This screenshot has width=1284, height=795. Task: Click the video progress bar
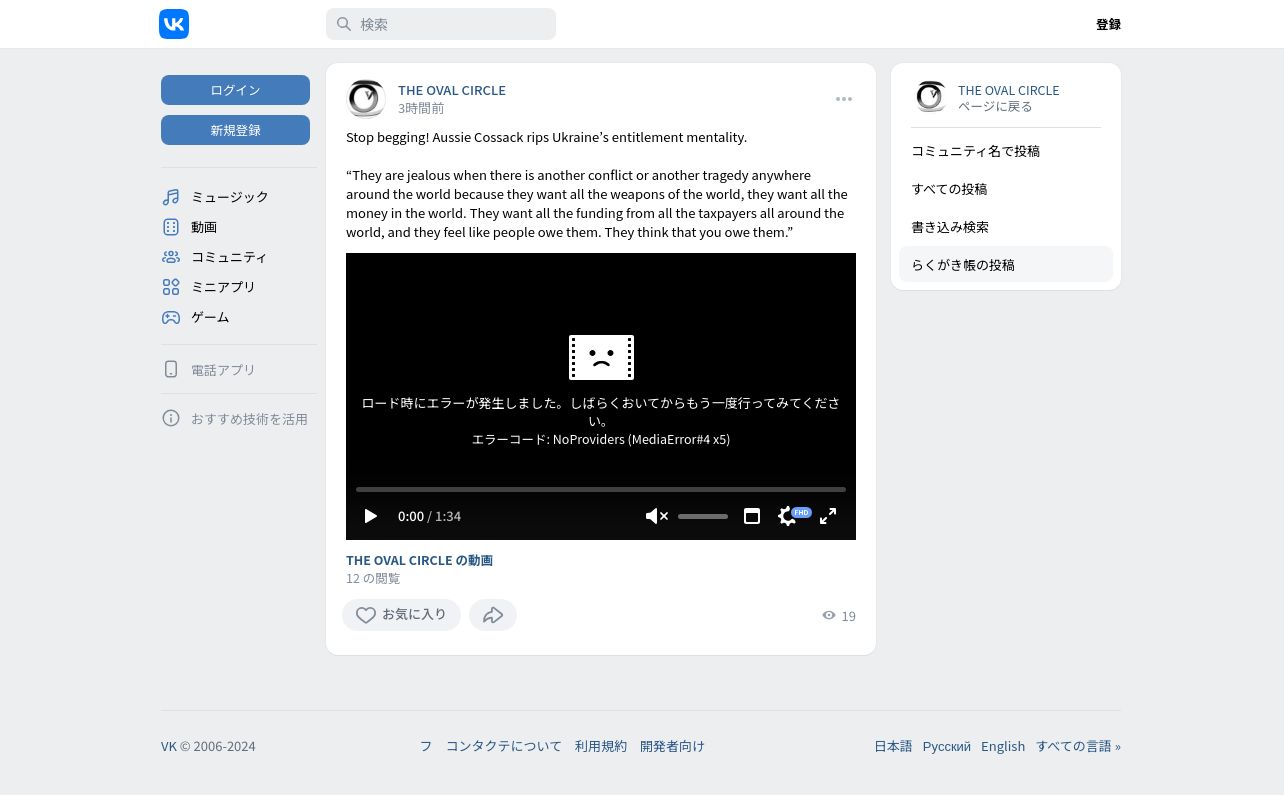(601, 489)
